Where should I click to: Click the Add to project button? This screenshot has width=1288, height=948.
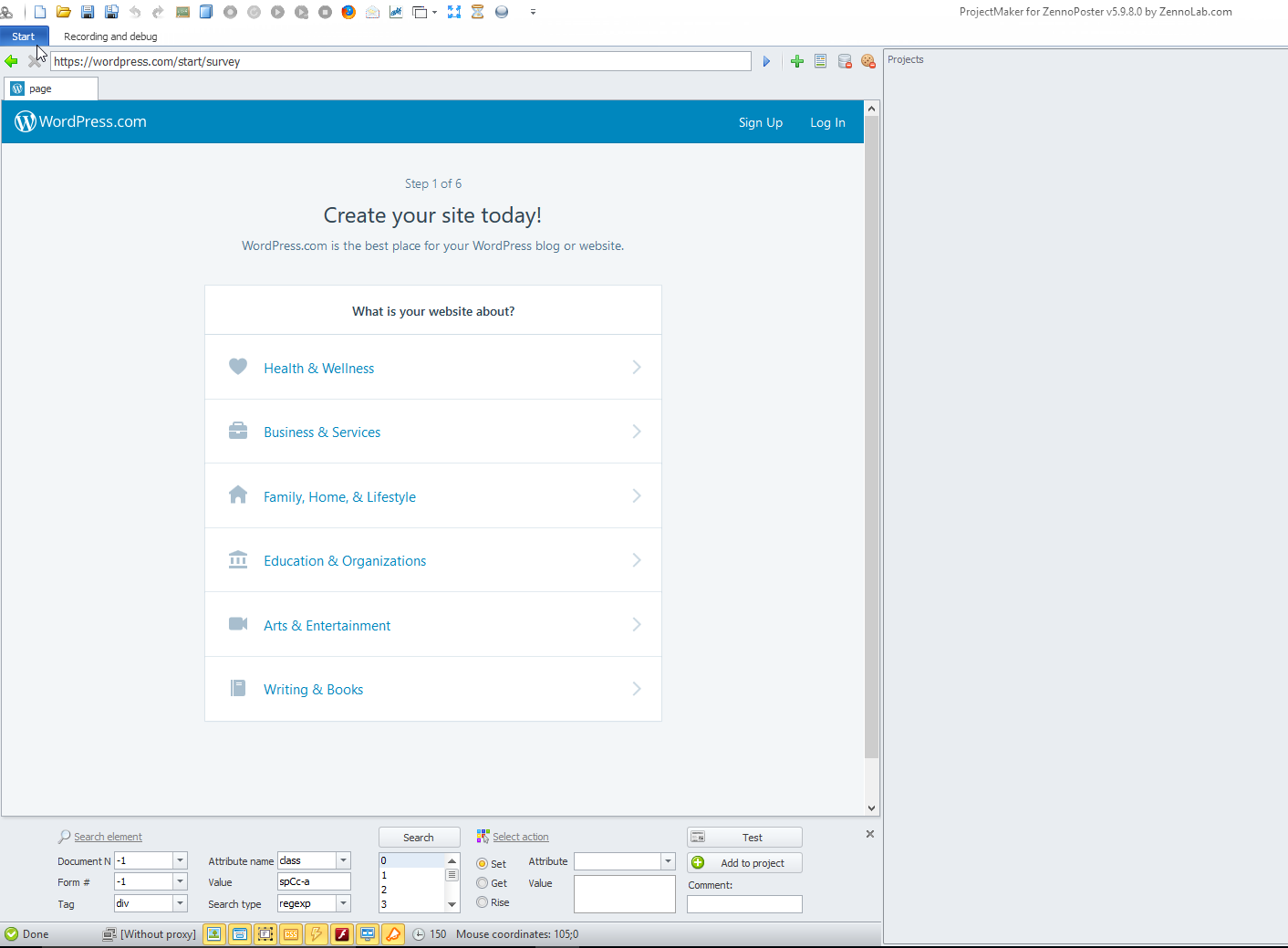(x=744, y=863)
